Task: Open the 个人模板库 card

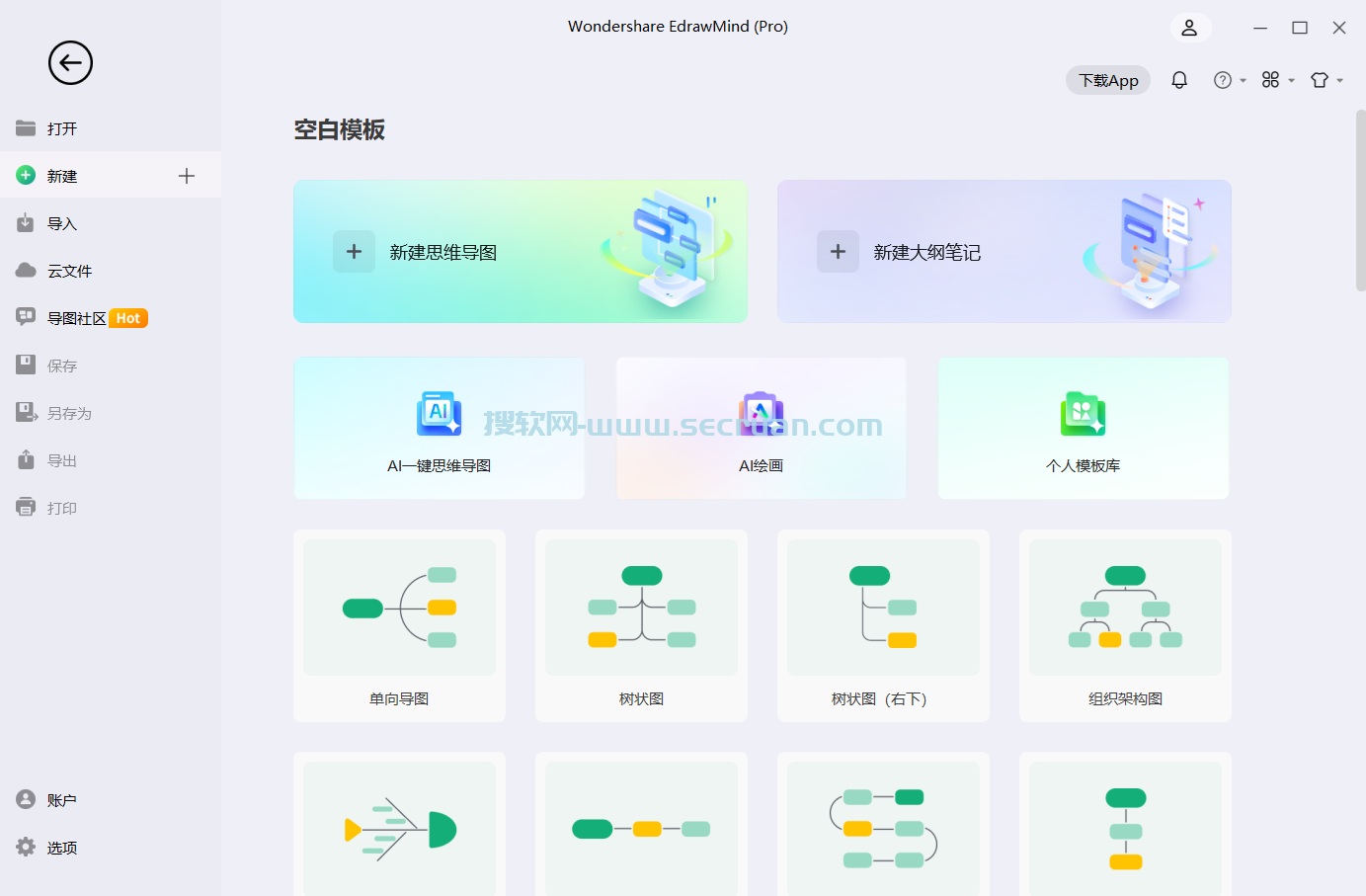Action: (x=1083, y=428)
